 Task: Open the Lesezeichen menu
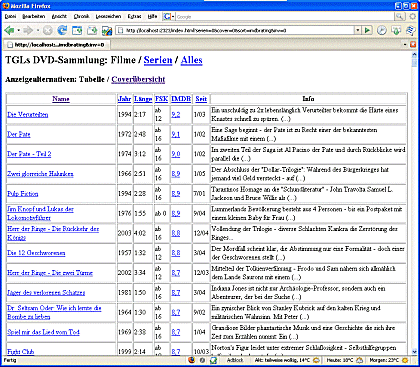(x=108, y=16)
